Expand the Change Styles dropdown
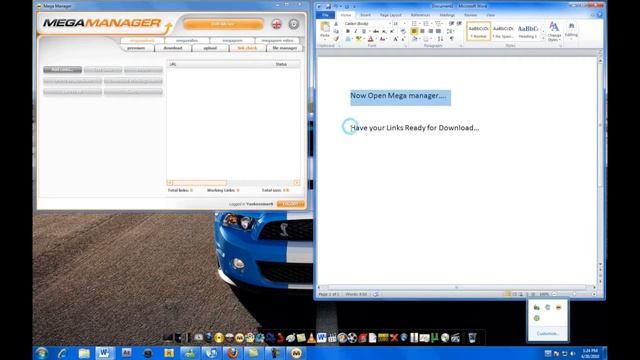This screenshot has width=640, height=360. pyautogui.click(x=554, y=31)
